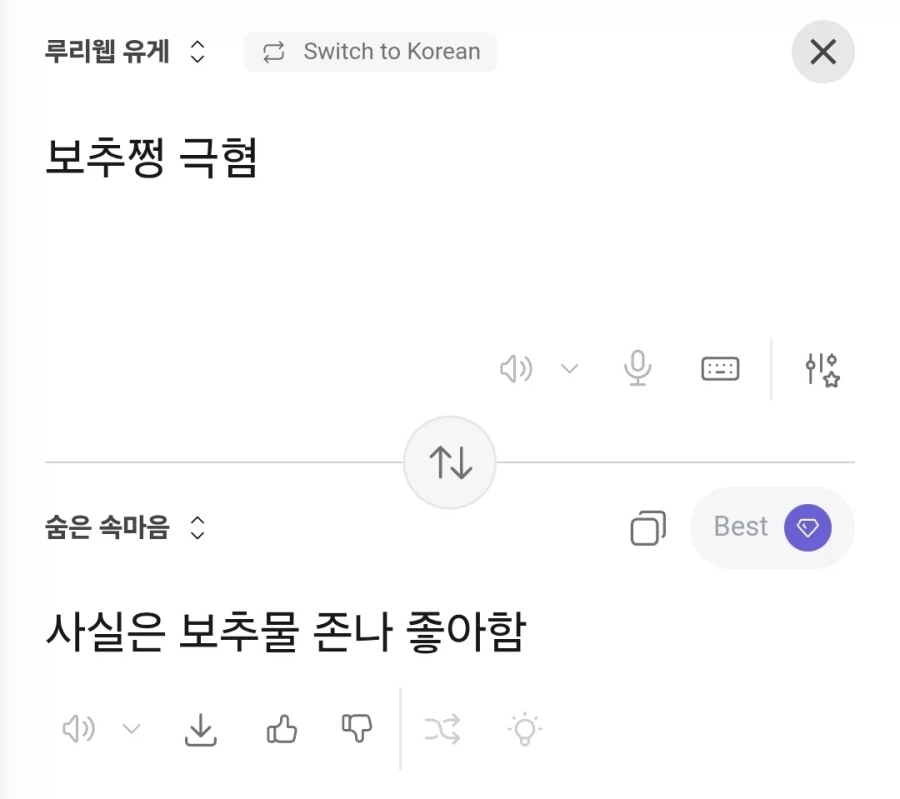Open the suggestion lightbulb icon
This screenshot has height=799, width=900.
pos(522,729)
